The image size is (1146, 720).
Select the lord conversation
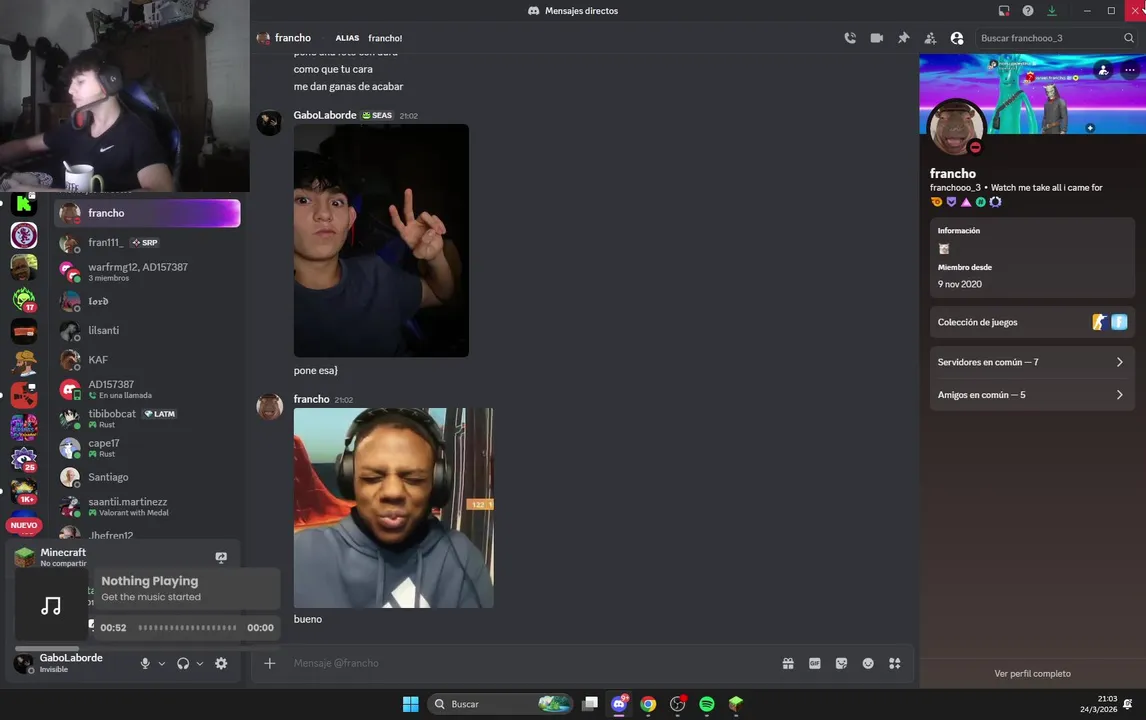click(x=148, y=301)
